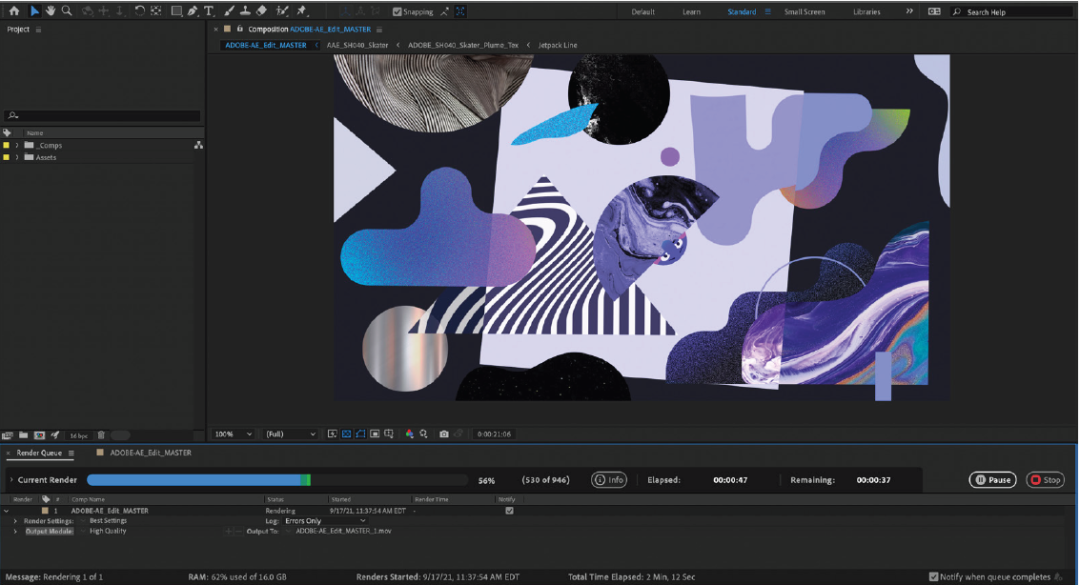This screenshot has width=1080, height=585.
Task: Select the Pan Behind anchor point tool
Action: [x=156, y=11]
